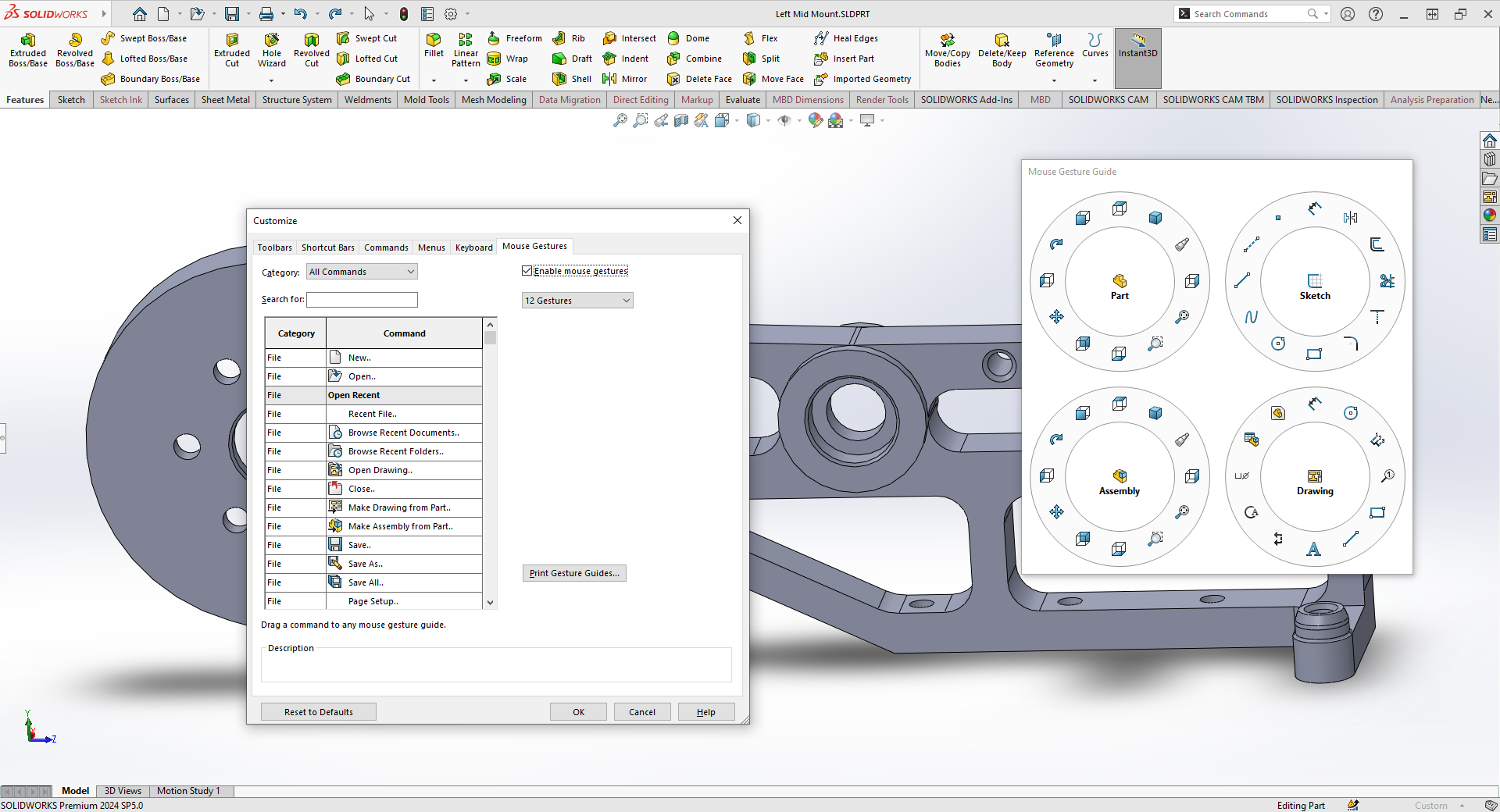
Task: Click the Search for input field
Action: click(362, 300)
